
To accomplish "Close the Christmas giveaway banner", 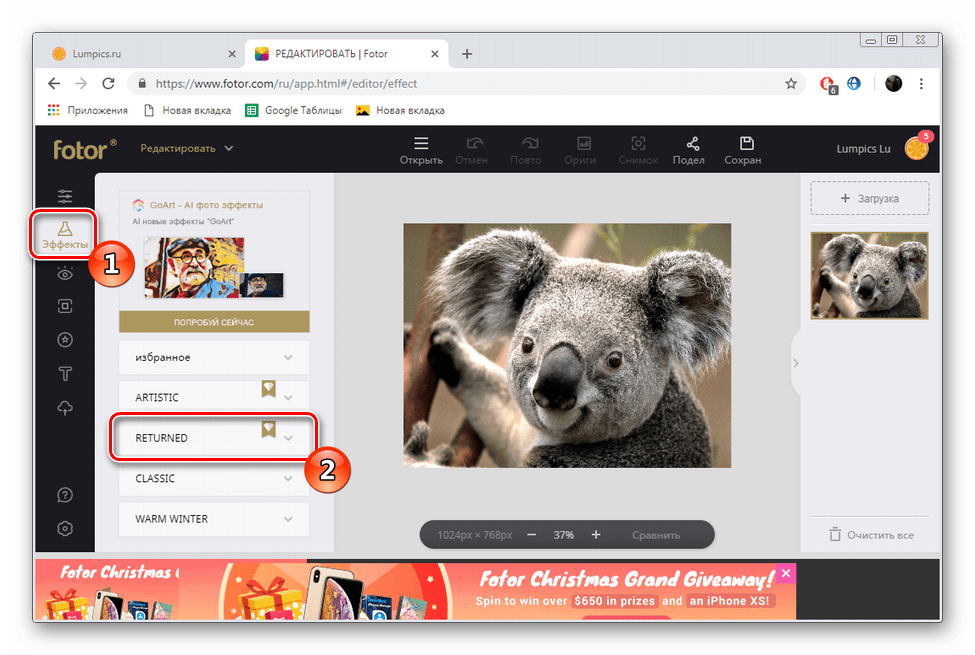I will click(x=786, y=573).
